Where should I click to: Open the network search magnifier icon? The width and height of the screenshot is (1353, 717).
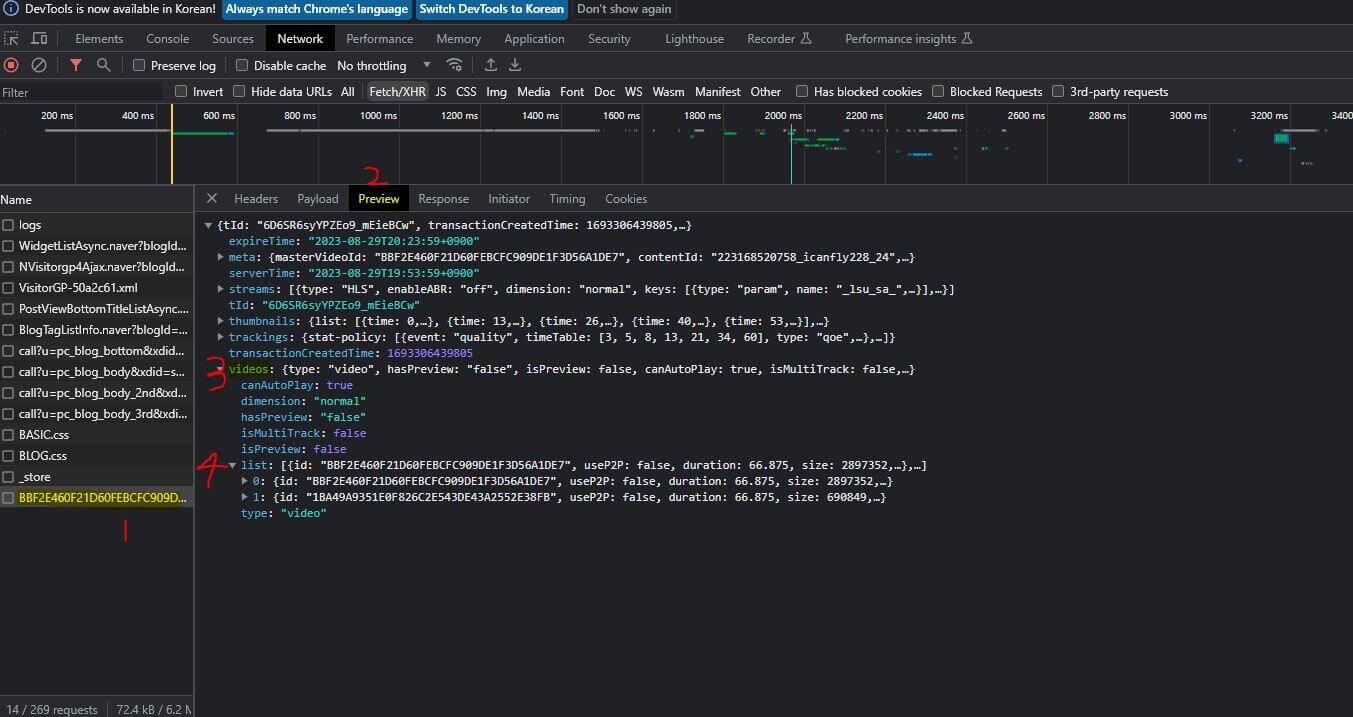[103, 65]
